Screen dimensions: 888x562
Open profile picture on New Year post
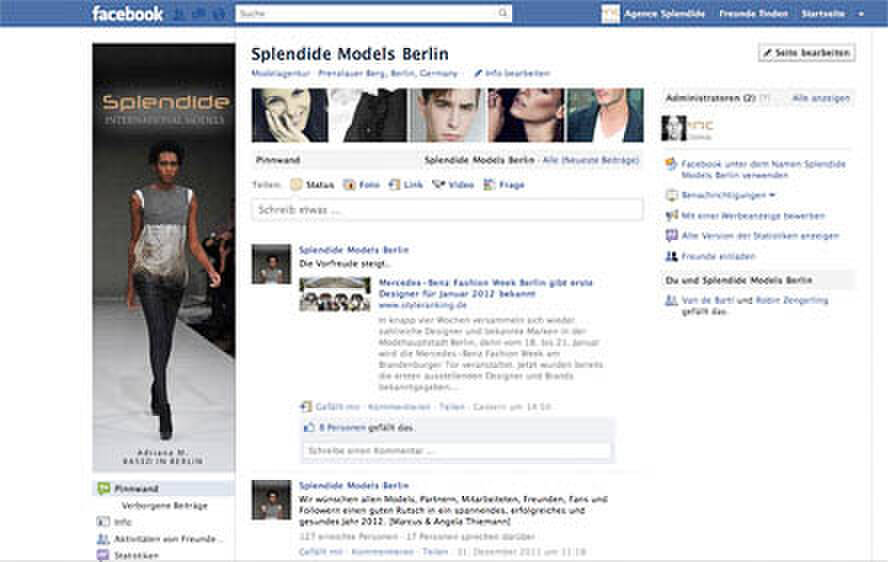(x=271, y=500)
